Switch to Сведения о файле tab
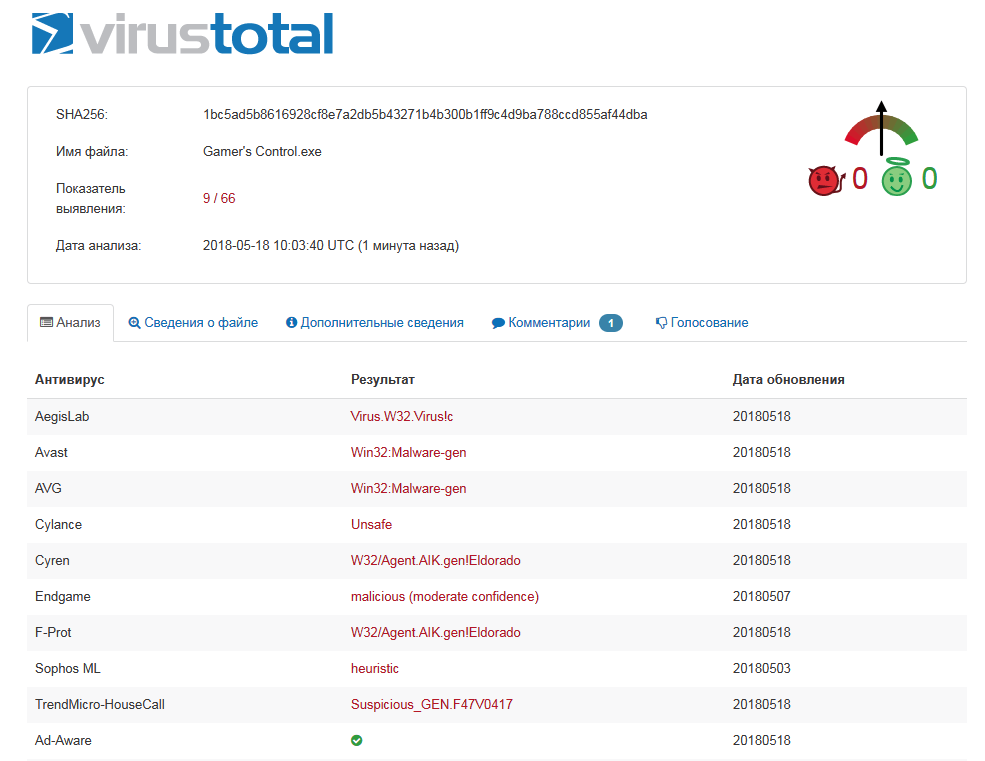The height and width of the screenshot is (761, 985). [193, 323]
